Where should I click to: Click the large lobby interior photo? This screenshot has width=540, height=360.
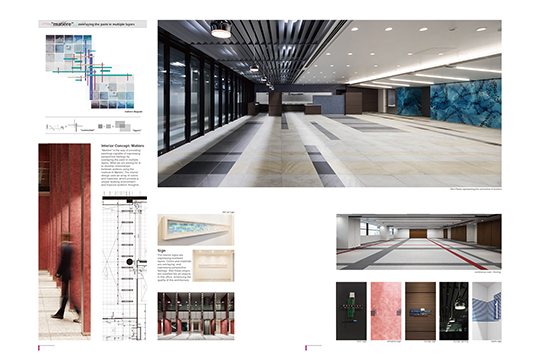tap(330, 103)
